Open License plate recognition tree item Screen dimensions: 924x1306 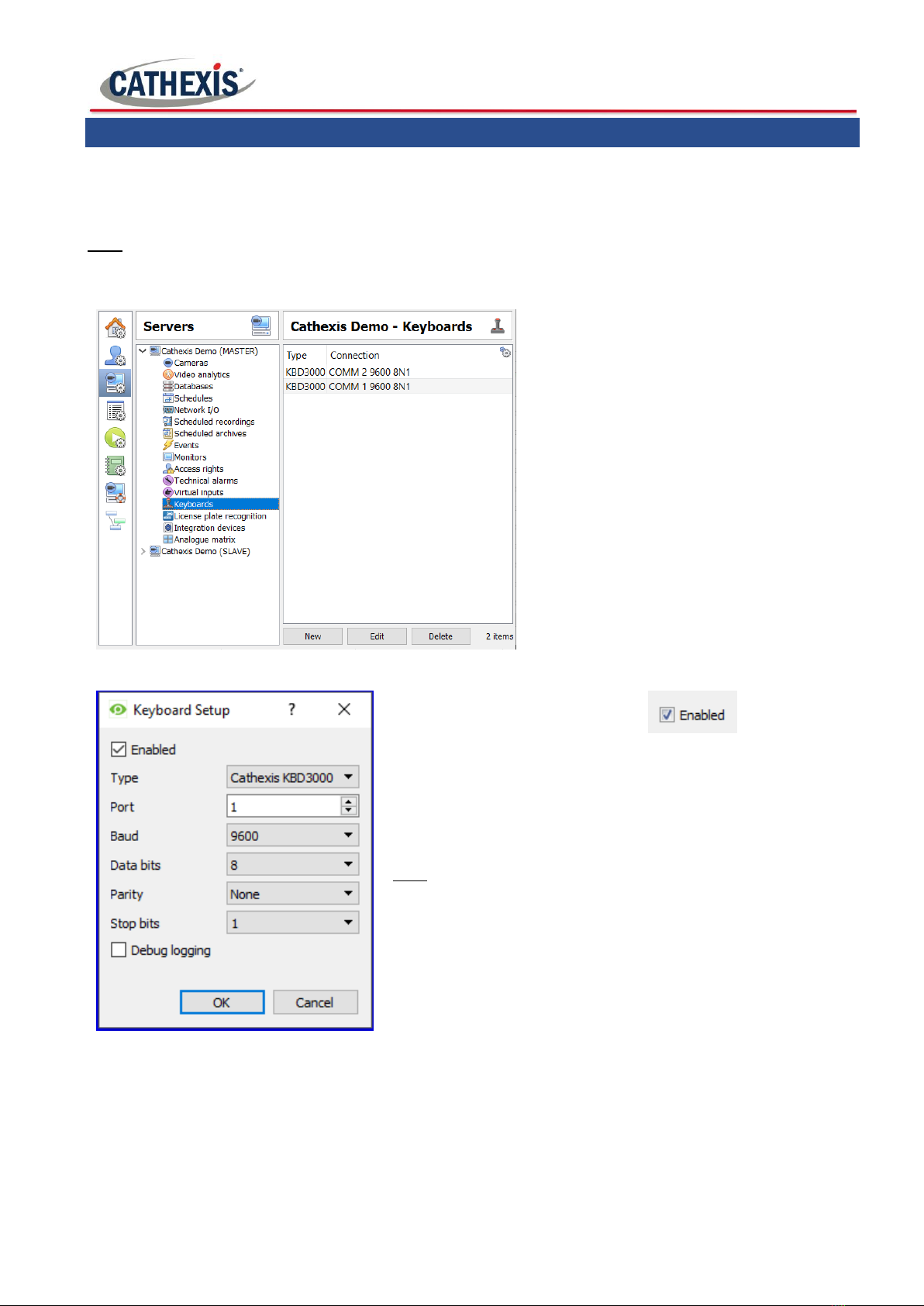[220, 516]
